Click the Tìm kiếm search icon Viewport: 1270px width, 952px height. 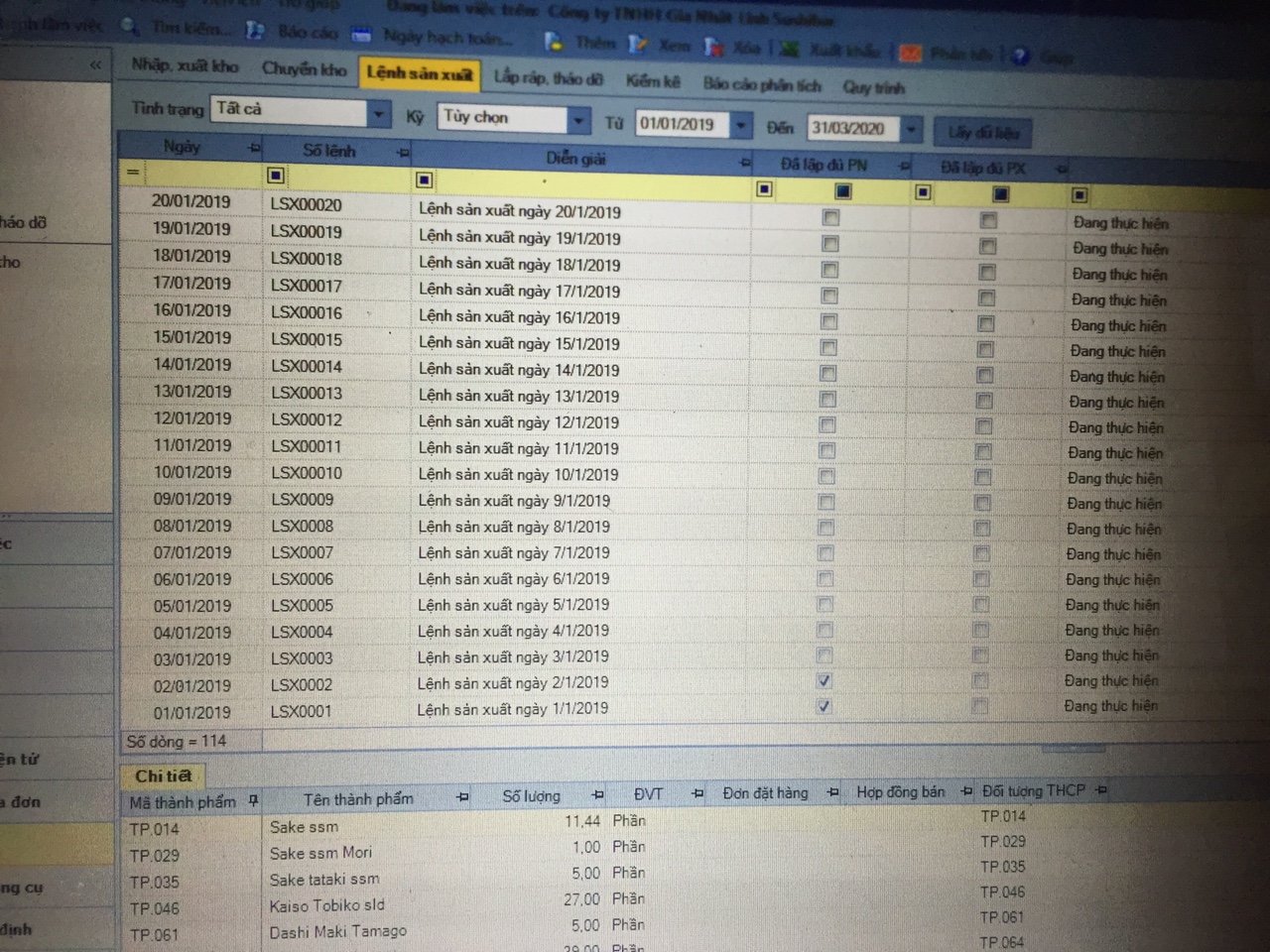pyautogui.click(x=129, y=27)
